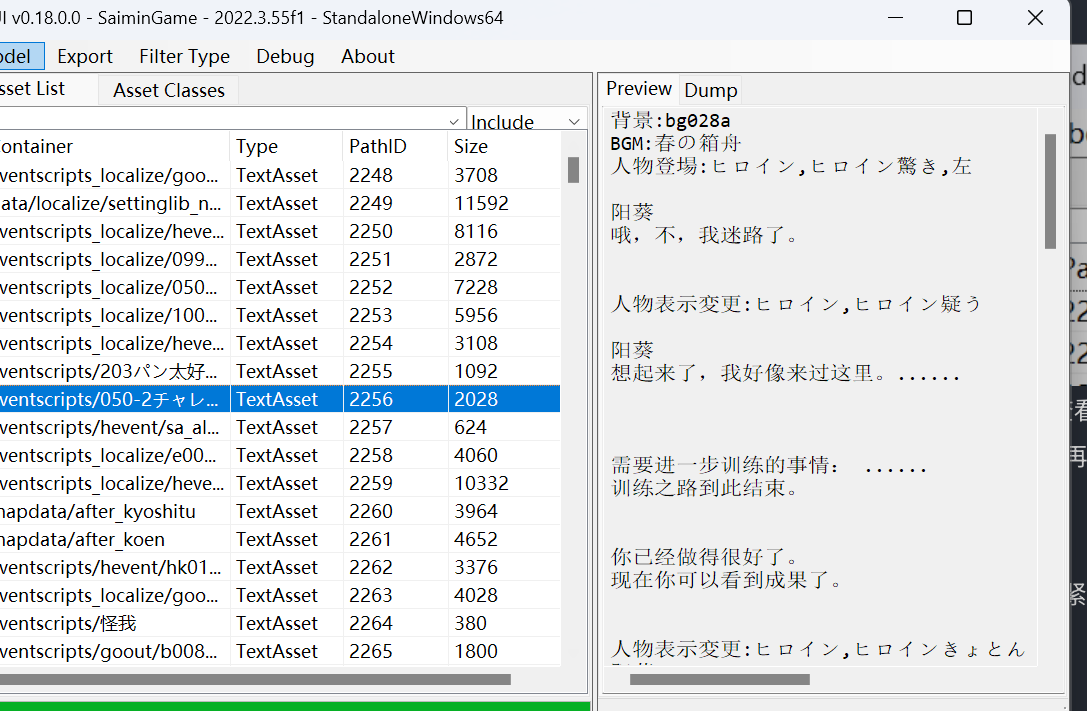Click the preview pane horizontal scrollbar

(719, 680)
